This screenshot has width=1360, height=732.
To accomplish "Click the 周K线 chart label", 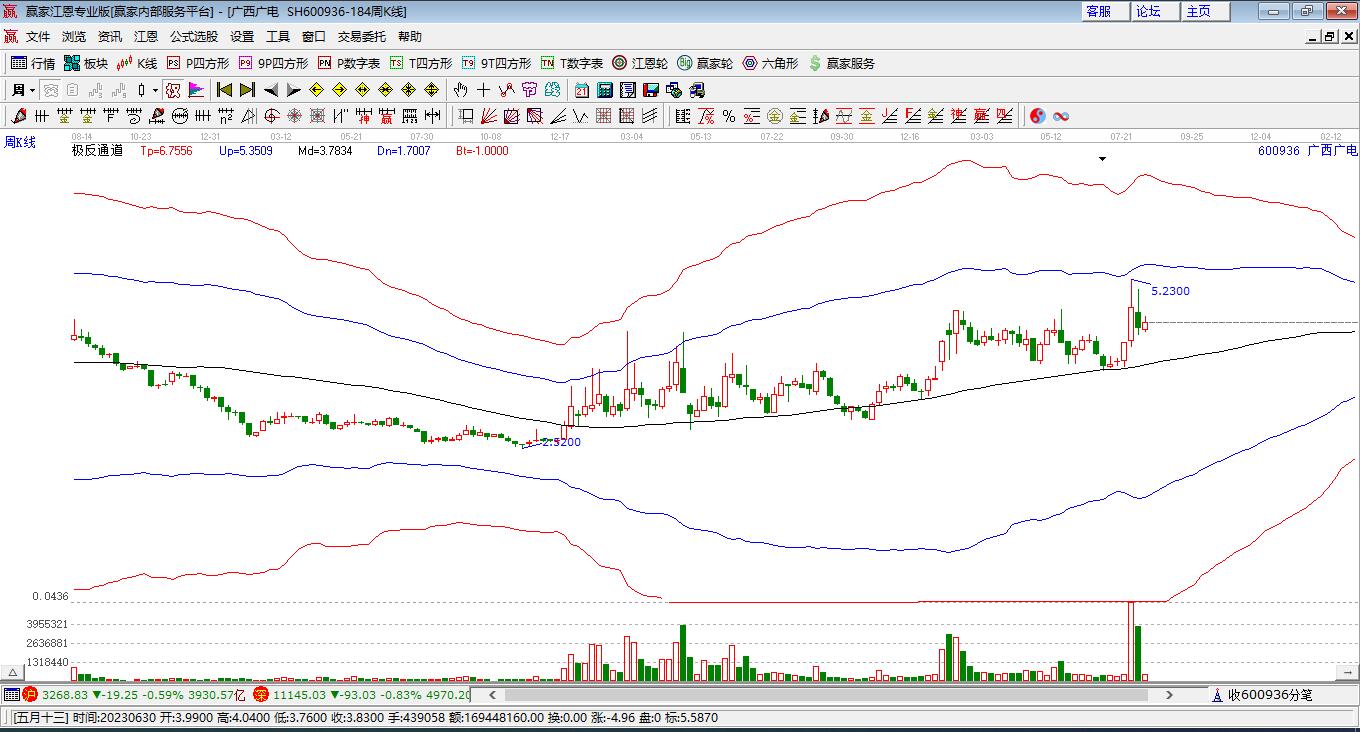I will point(20,142).
